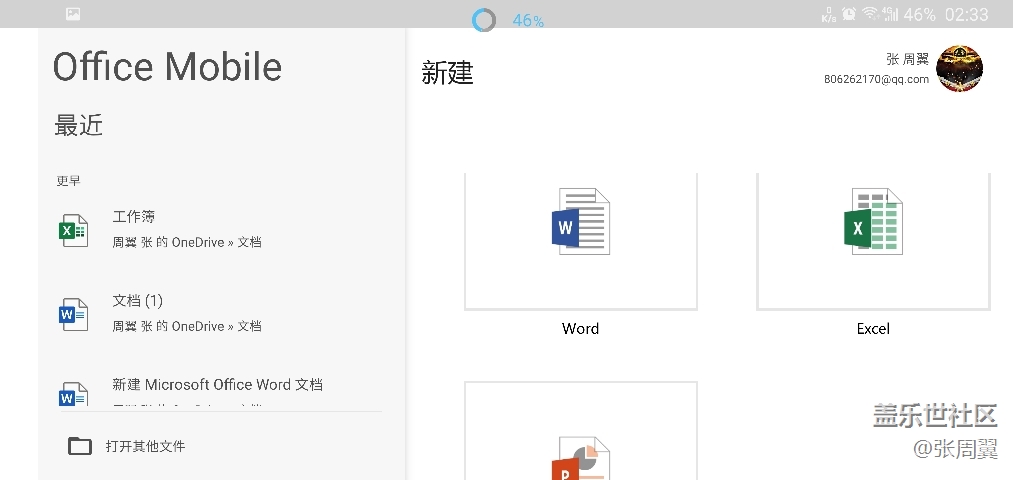
Task: Tap the image notification icon in status bar
Action: click(73, 14)
